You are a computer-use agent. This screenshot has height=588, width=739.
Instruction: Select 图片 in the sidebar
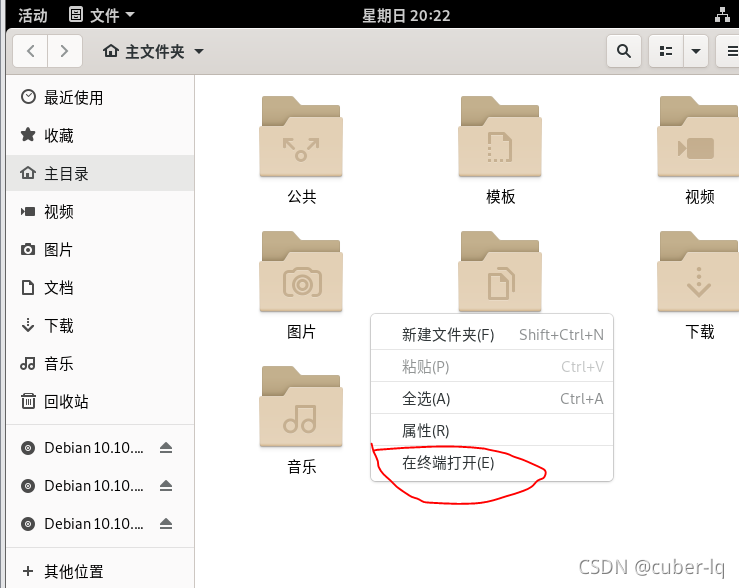coord(100,250)
